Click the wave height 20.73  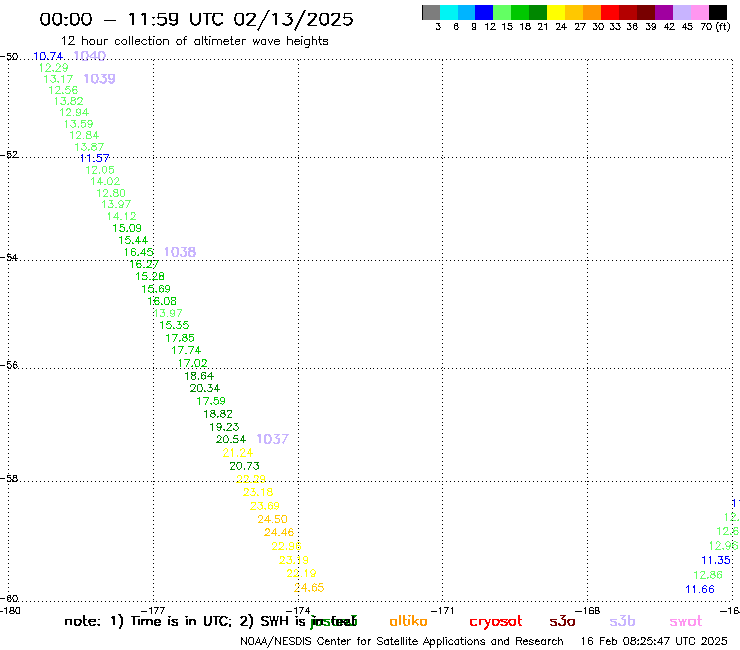pyautogui.click(x=244, y=466)
